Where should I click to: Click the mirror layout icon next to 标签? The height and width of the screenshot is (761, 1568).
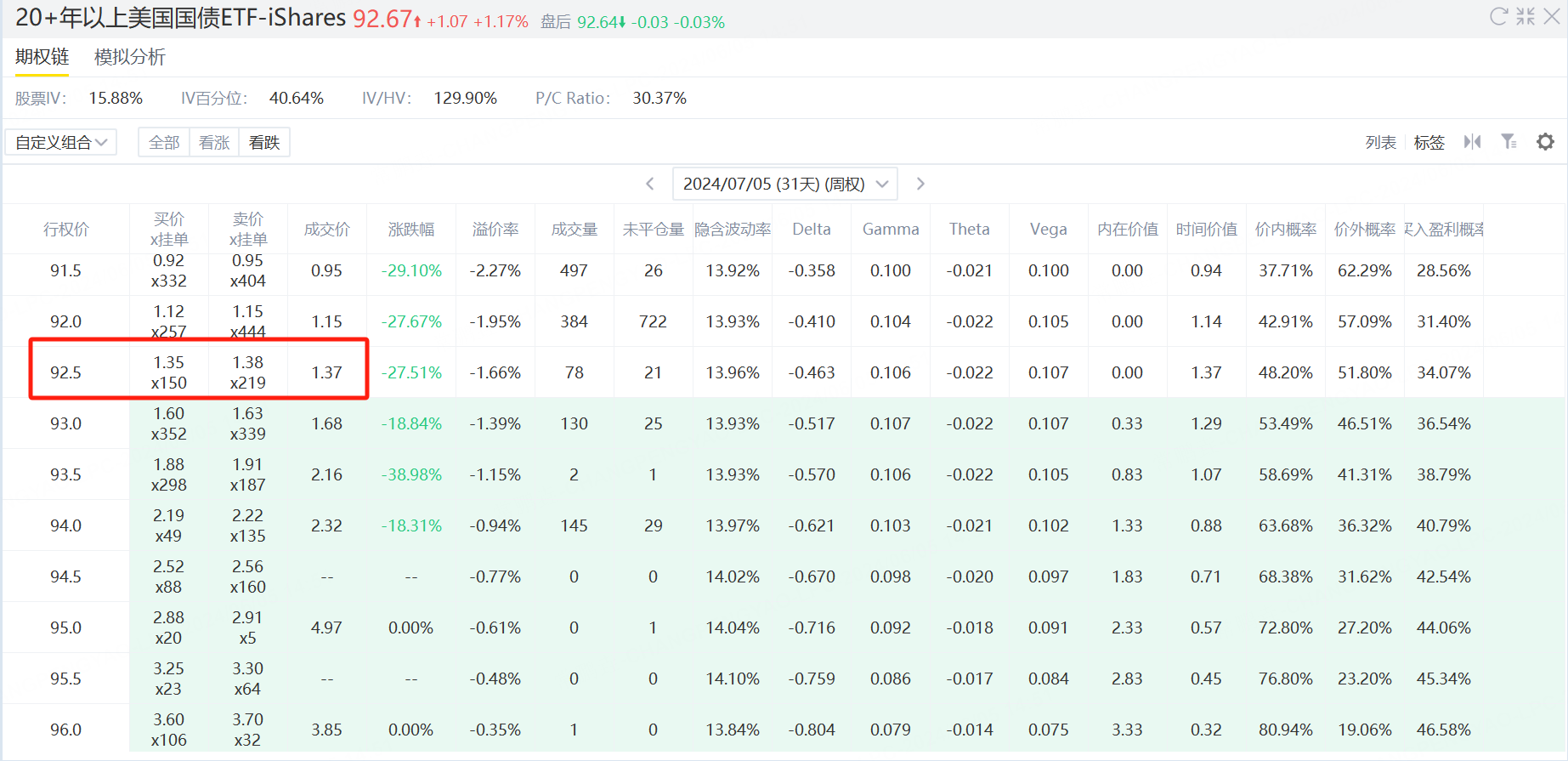pyautogui.click(x=1473, y=142)
